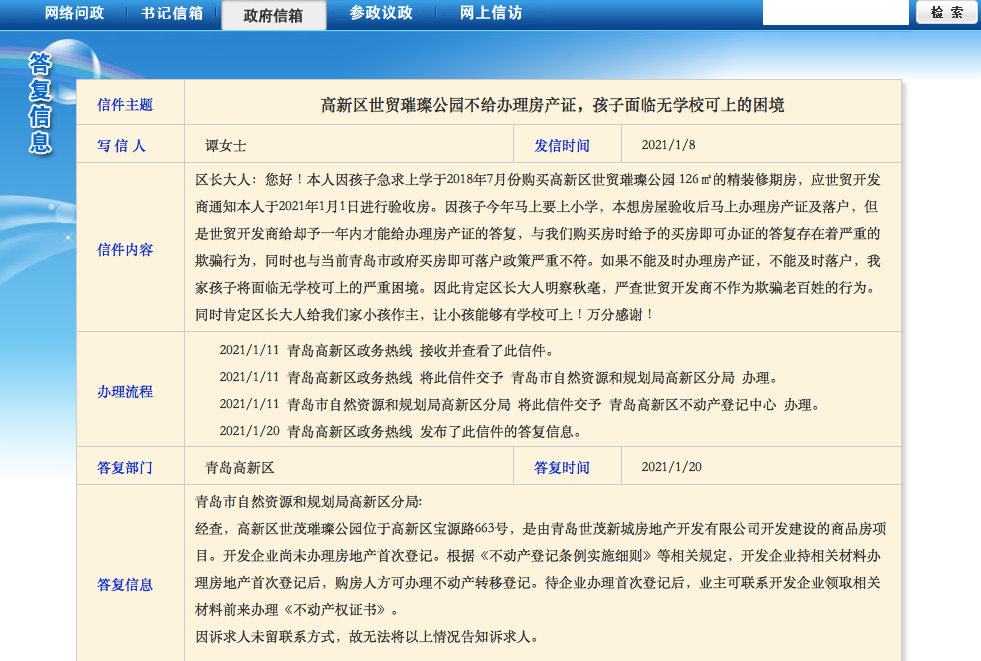Select the send date 2021/1/8

pos(668,145)
